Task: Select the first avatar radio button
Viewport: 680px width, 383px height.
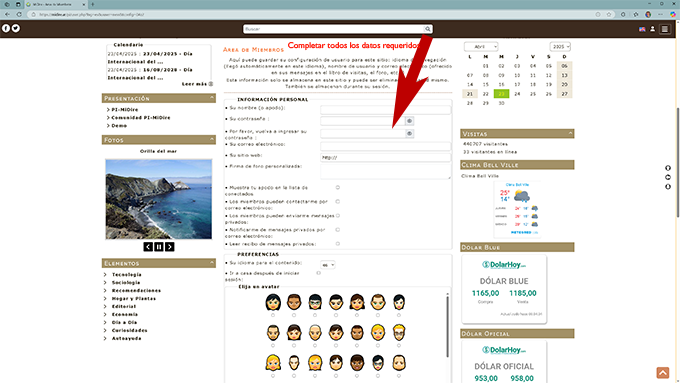Action: click(273, 315)
